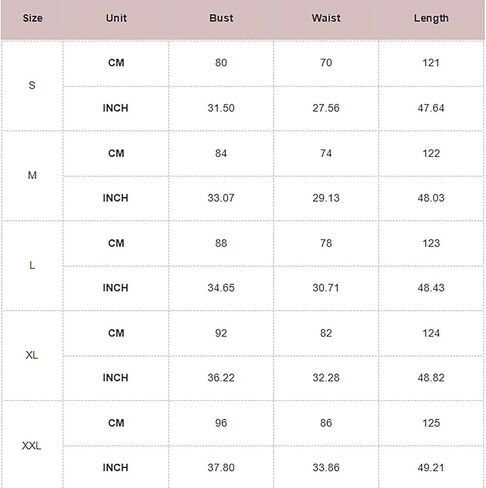Click the size L row label
The height and width of the screenshot is (488, 486).
tap(32, 265)
